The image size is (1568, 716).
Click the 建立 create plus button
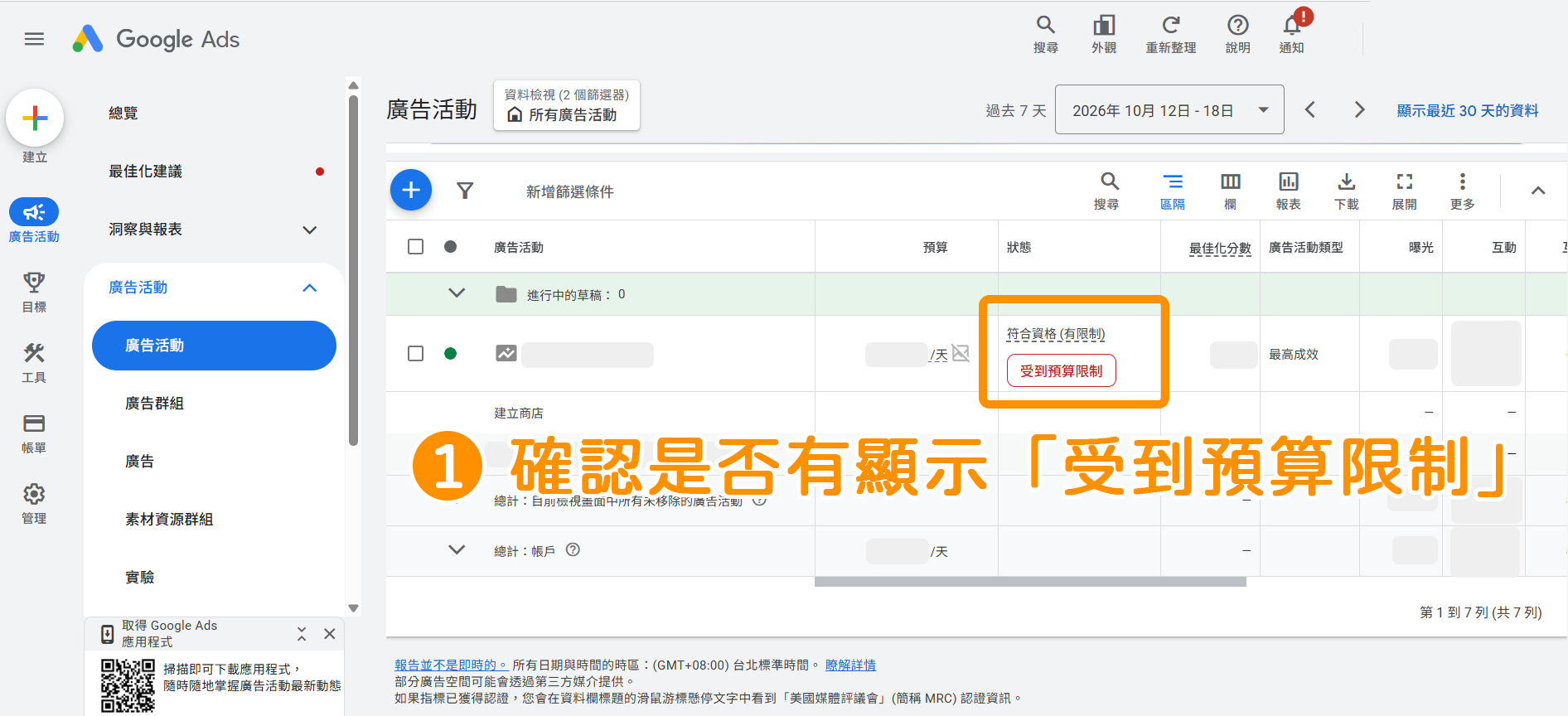click(x=35, y=118)
